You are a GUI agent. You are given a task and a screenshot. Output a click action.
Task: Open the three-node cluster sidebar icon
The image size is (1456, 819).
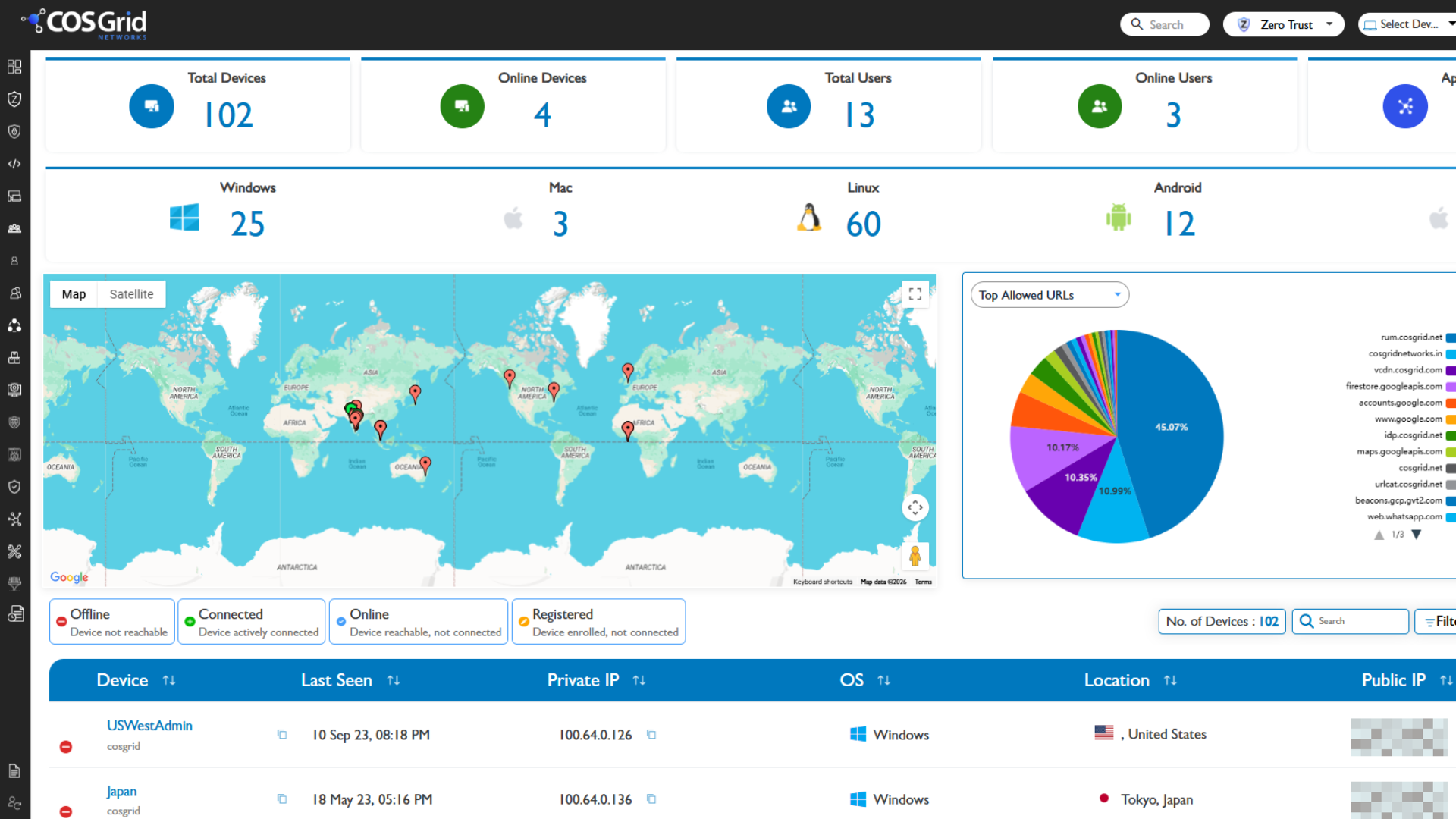(14, 325)
